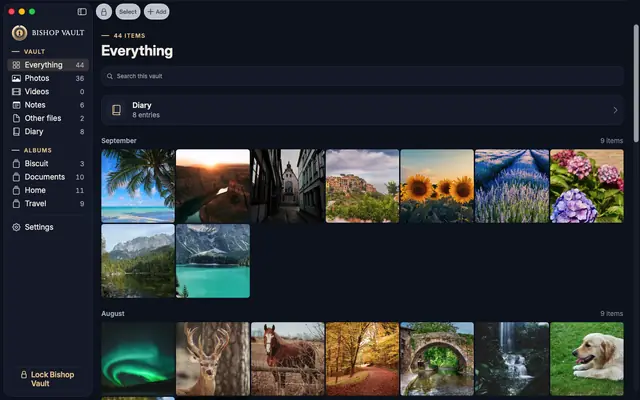Click the lock icon in toolbar
This screenshot has width=640, height=400.
click(x=104, y=12)
